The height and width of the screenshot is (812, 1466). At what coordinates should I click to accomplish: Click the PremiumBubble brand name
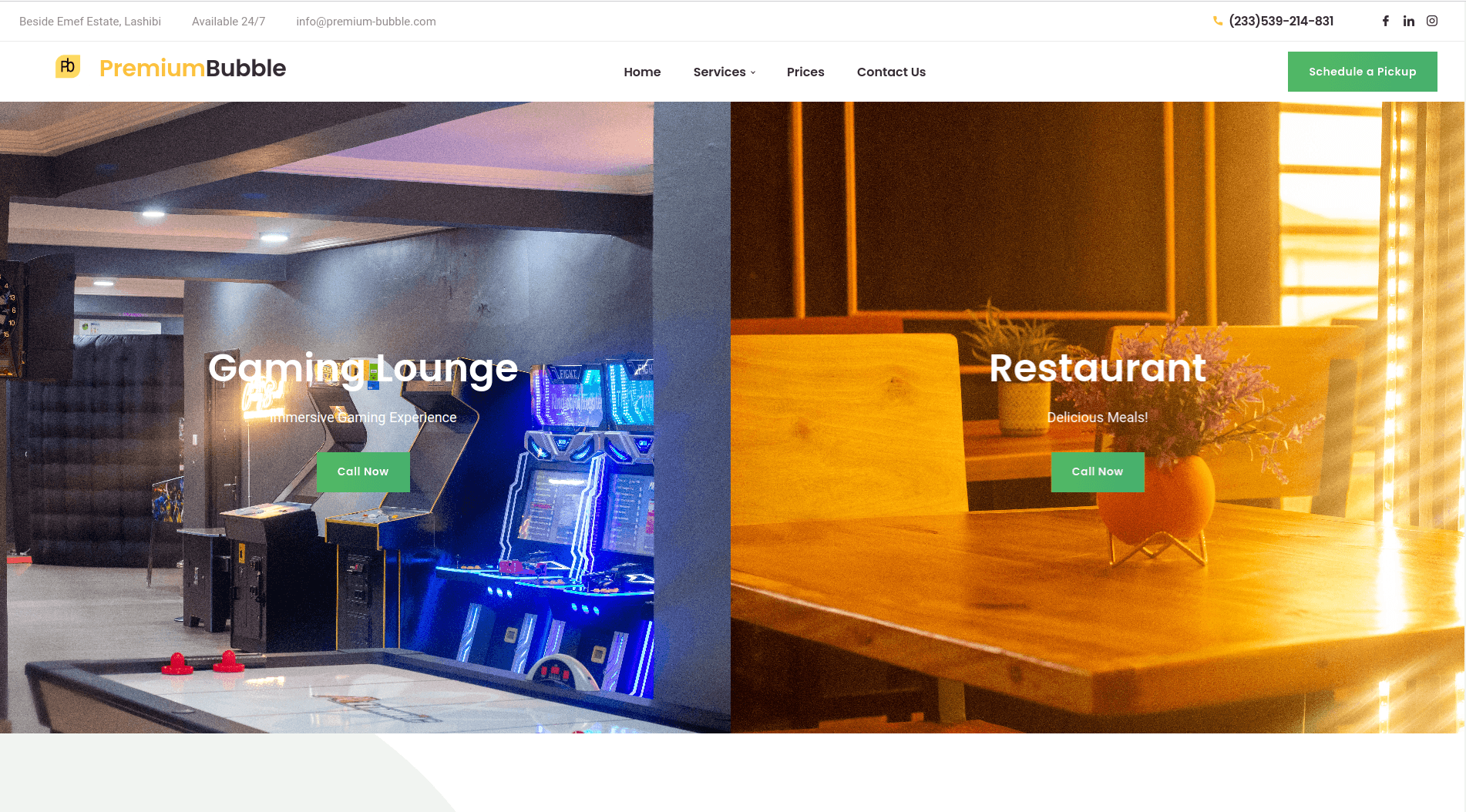[x=193, y=68]
